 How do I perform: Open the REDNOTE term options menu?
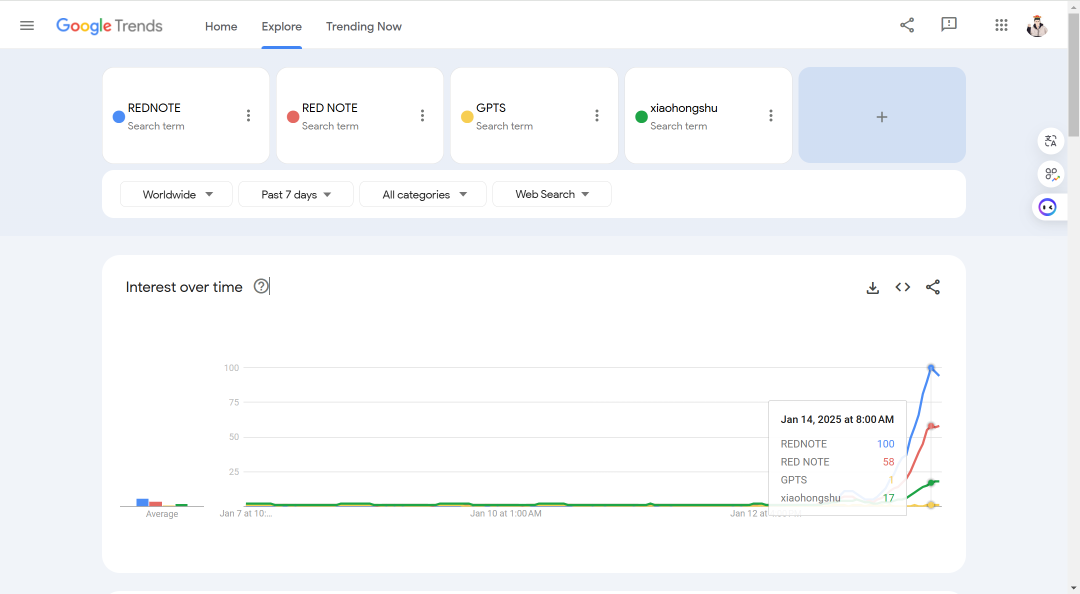[x=249, y=116]
